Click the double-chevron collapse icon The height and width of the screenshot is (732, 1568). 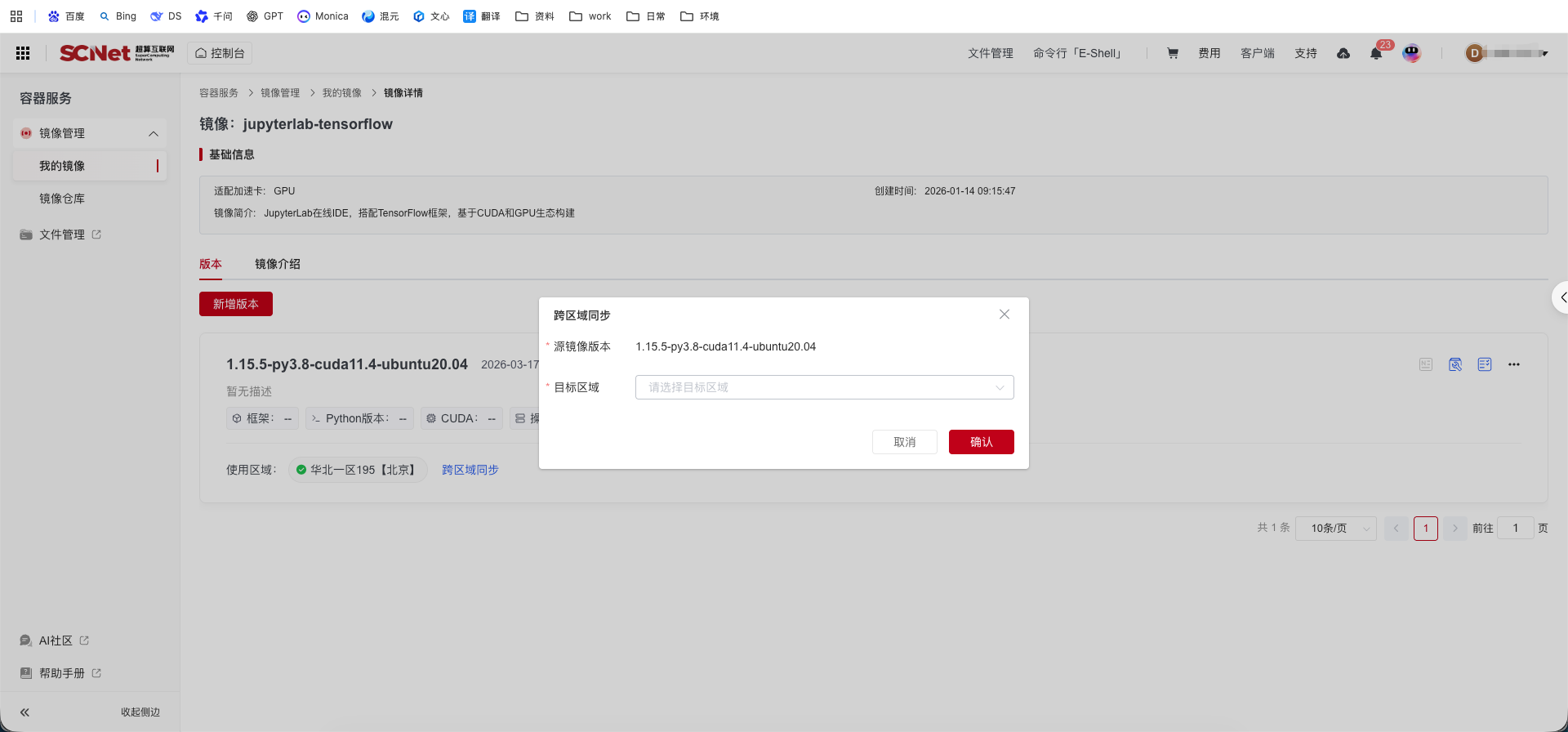[24, 712]
